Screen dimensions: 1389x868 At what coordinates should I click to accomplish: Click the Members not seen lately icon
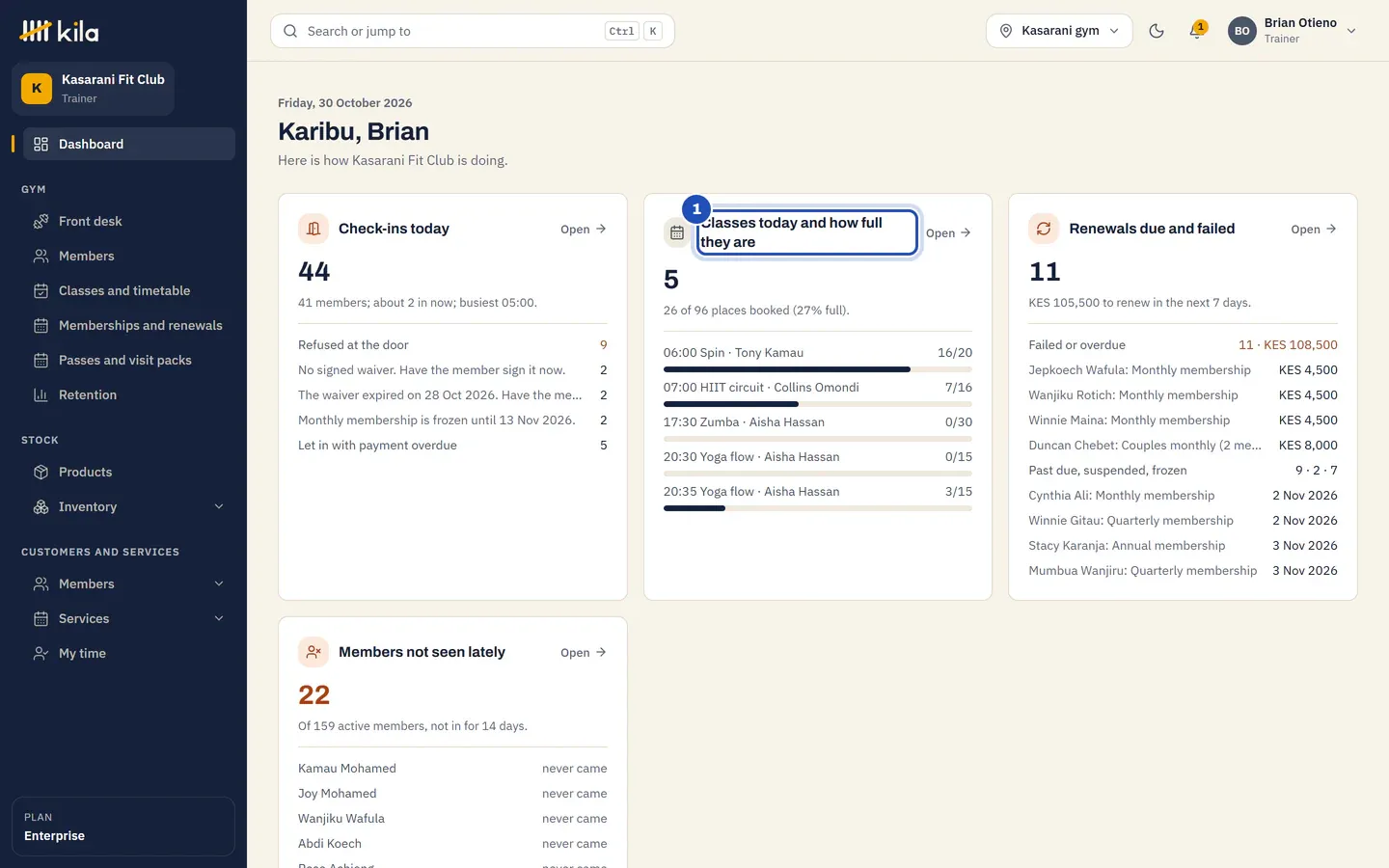pyautogui.click(x=313, y=652)
